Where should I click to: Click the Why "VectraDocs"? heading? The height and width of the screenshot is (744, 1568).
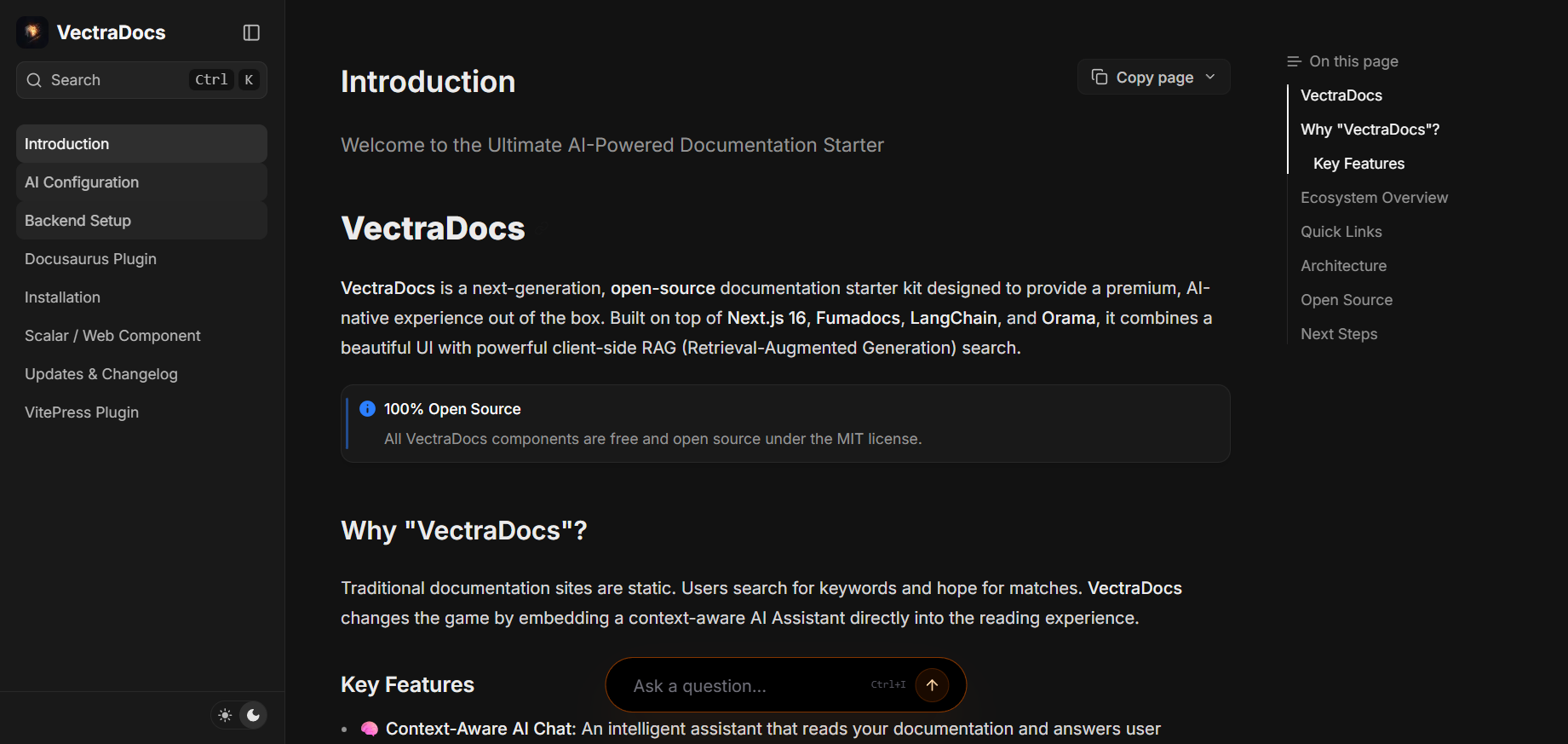tap(464, 531)
